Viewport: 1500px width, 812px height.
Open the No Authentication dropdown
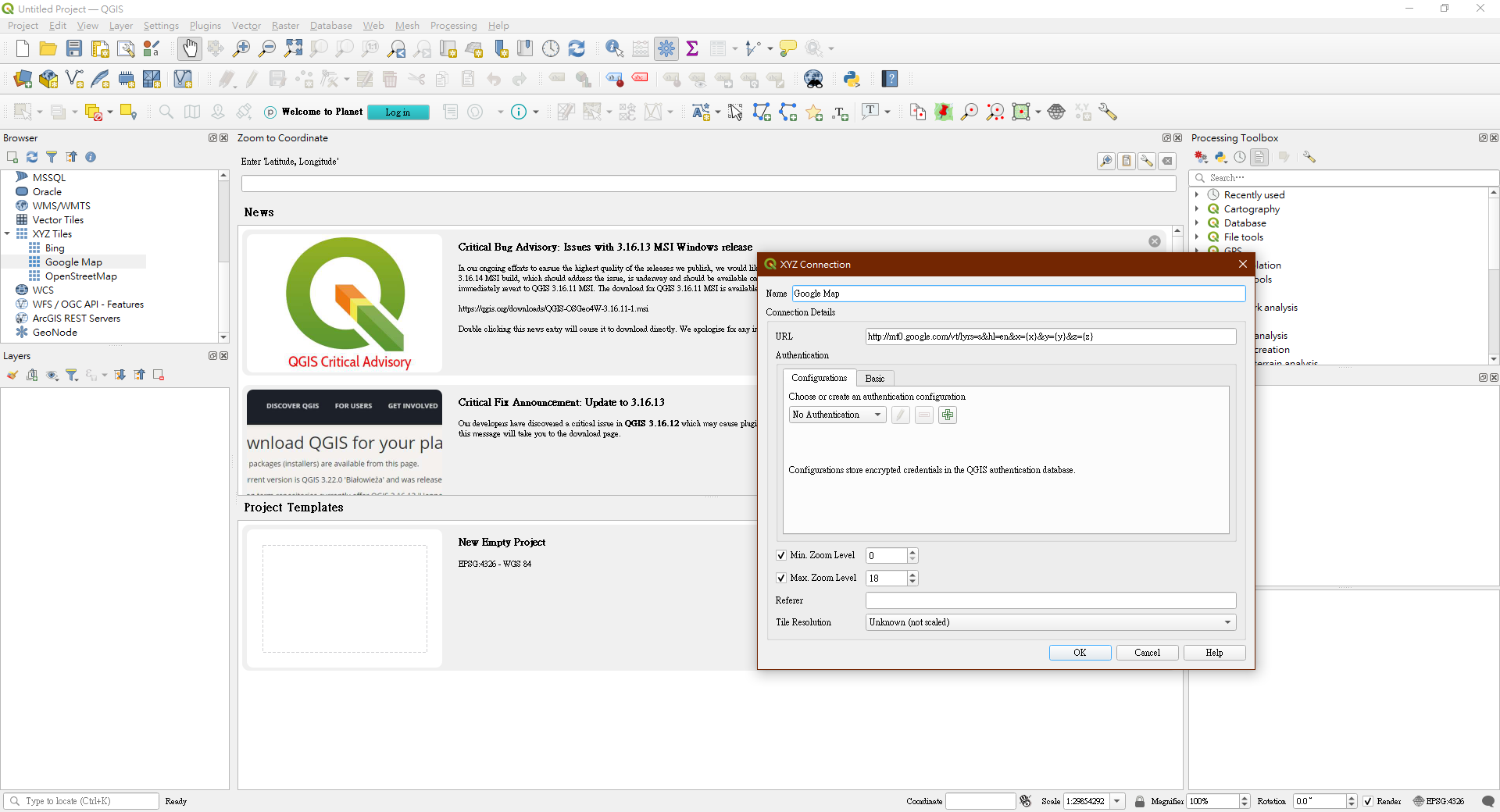pos(837,415)
